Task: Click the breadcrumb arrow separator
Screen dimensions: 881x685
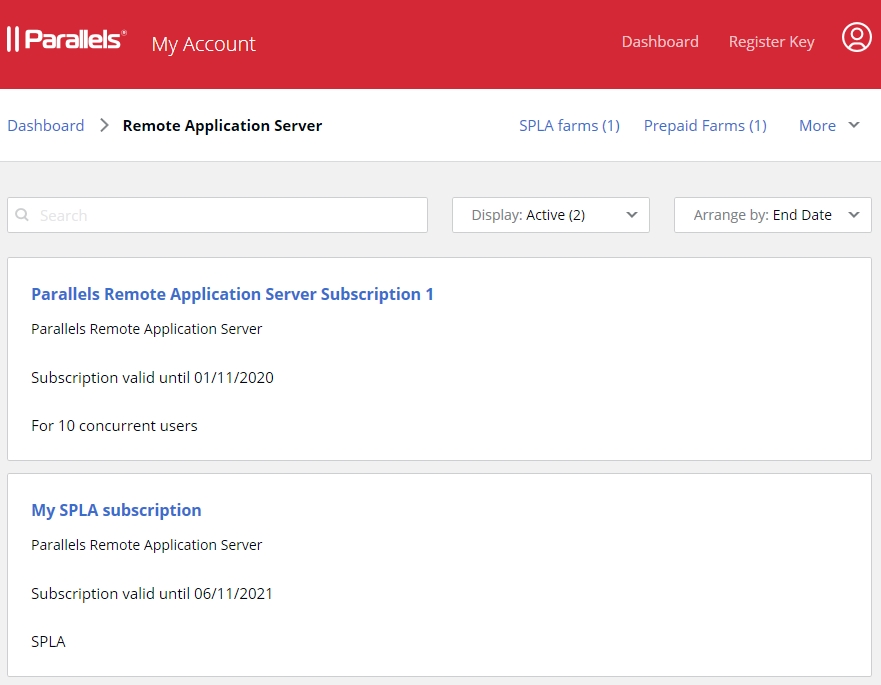Action: click(104, 126)
